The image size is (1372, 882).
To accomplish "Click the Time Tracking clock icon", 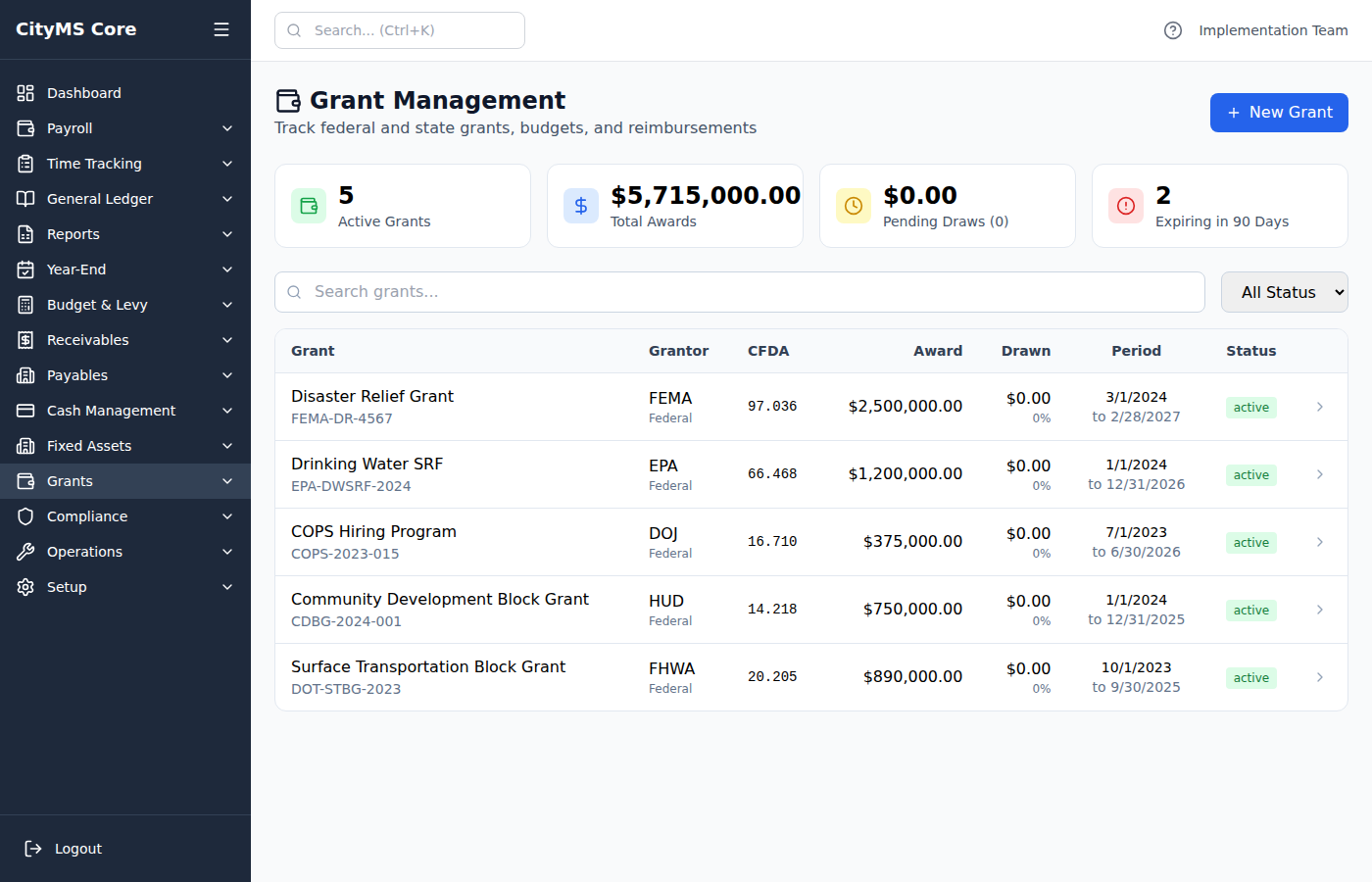I will (24, 163).
